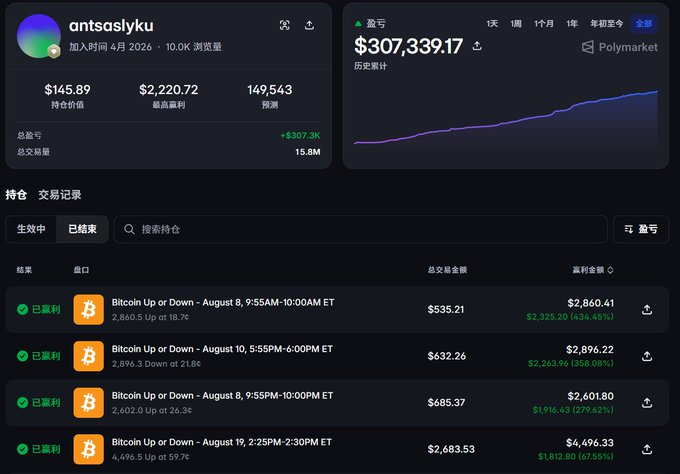This screenshot has width=680, height=474.
Task: Share the $307,339.17 profit figure
Action: tap(477, 46)
